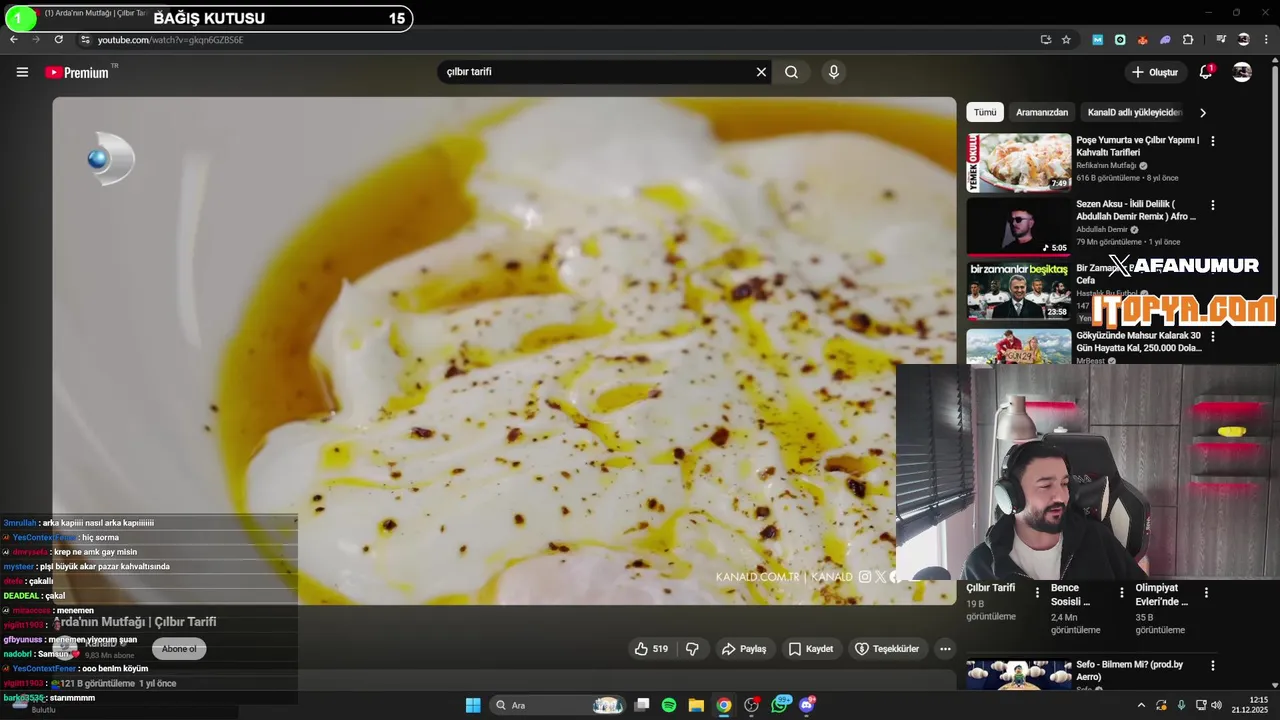The width and height of the screenshot is (1280, 720).
Task: Open options for Sezen Aksu video
Action: pyautogui.click(x=1213, y=205)
